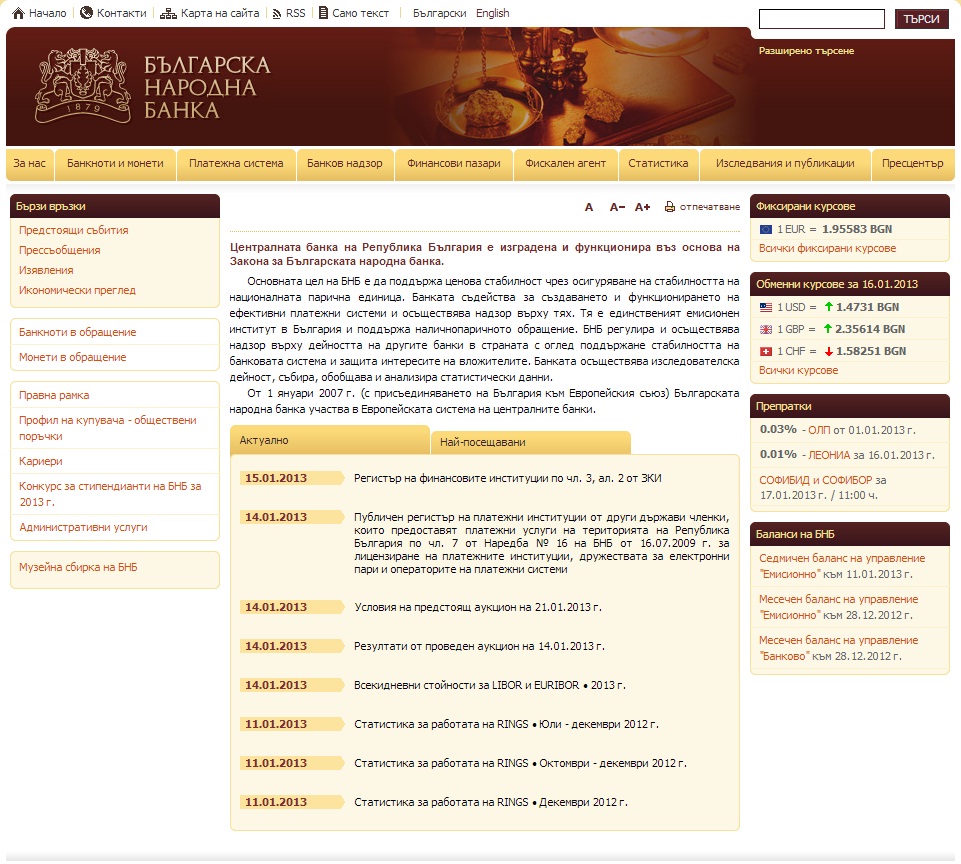
Task: Click the Bulgarian National Bank coat of arms logo
Action: pos(83,86)
